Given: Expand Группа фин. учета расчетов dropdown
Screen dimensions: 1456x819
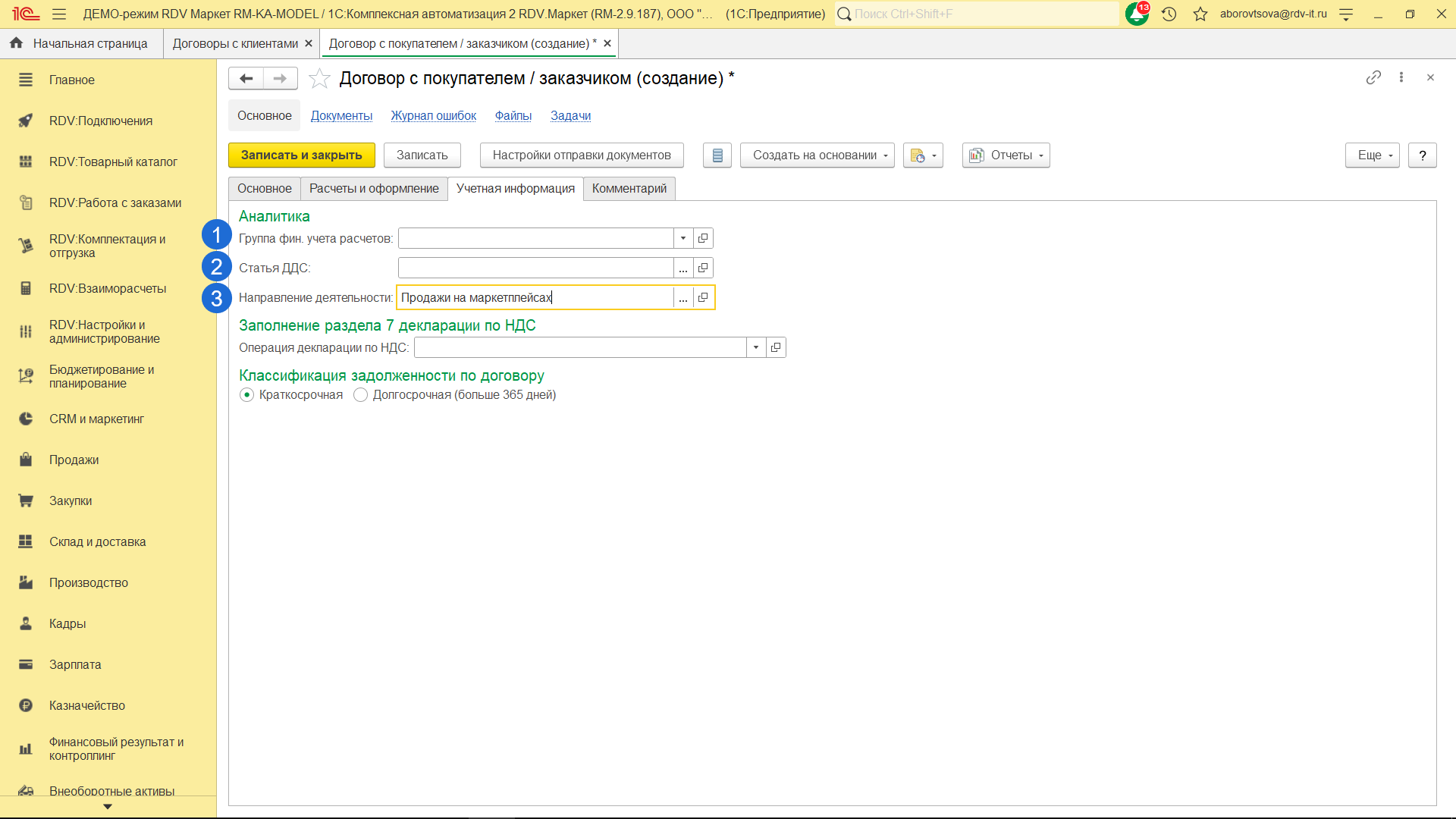Looking at the screenshot, I should (683, 238).
